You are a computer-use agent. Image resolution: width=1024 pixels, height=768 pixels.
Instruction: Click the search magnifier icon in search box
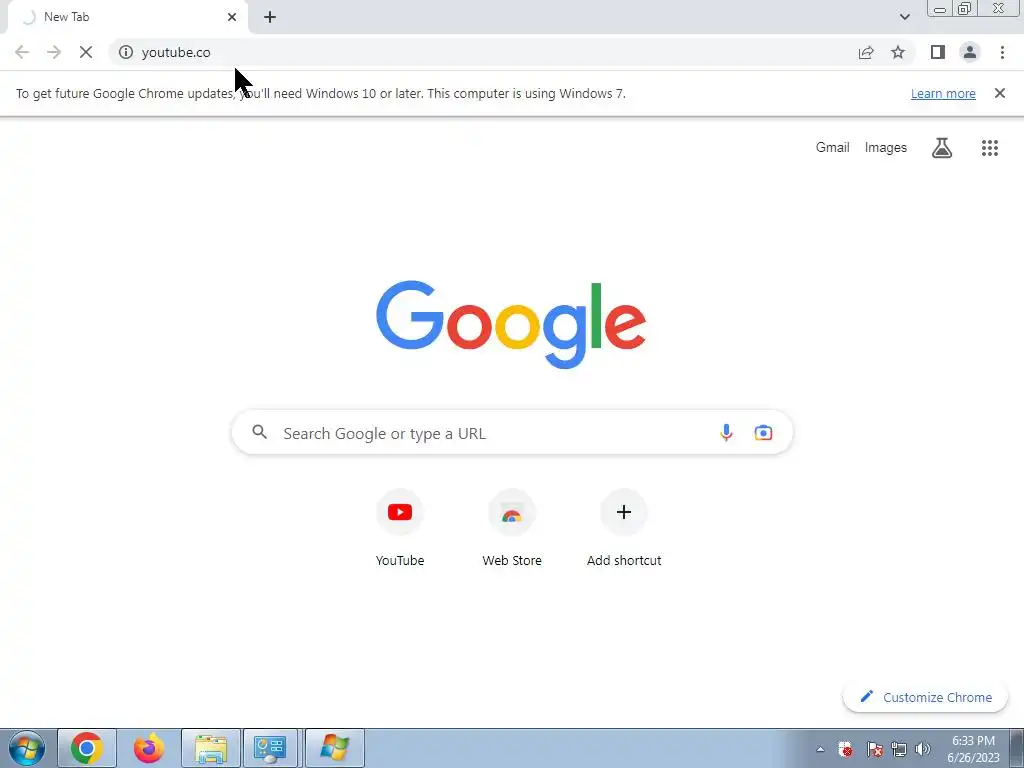coord(260,432)
